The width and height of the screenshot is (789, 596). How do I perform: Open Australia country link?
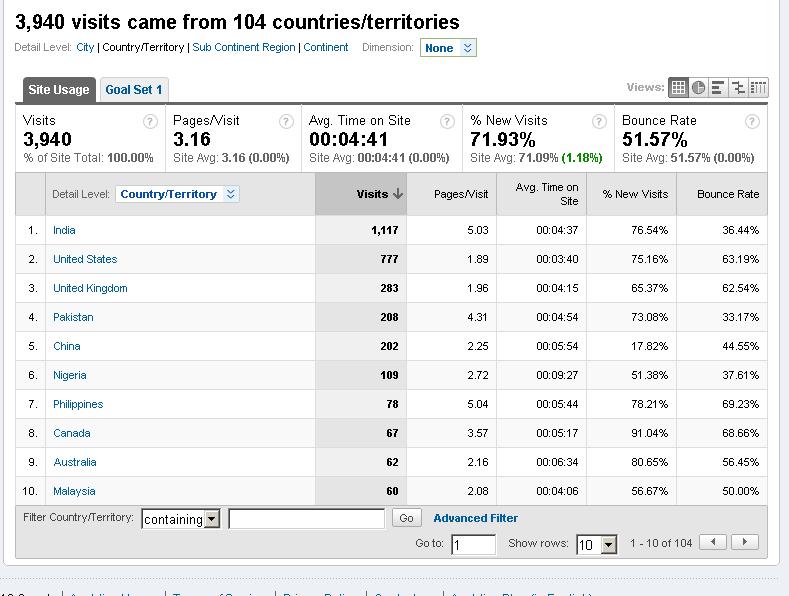tap(74, 463)
